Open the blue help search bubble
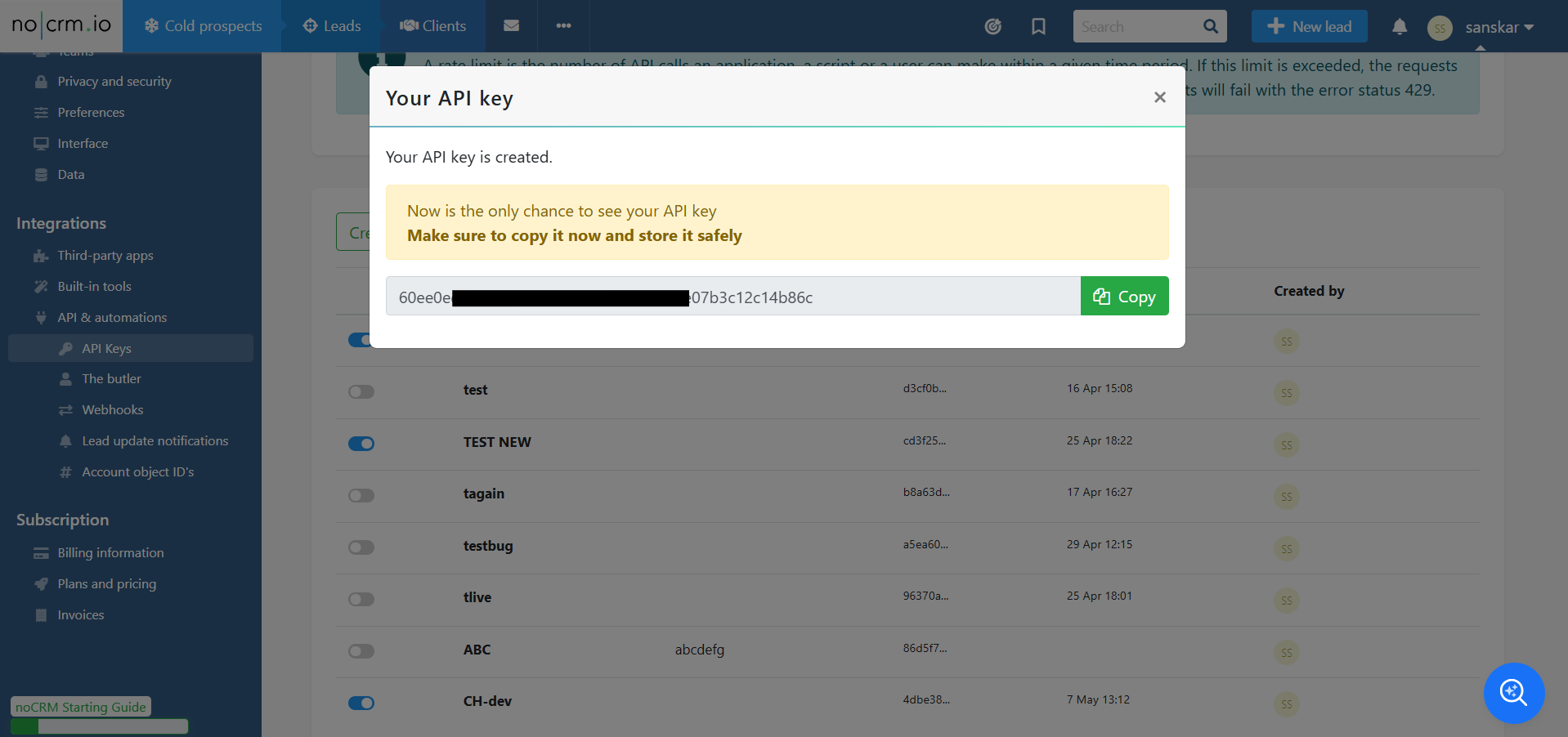The height and width of the screenshot is (737, 1568). pos(1513,693)
